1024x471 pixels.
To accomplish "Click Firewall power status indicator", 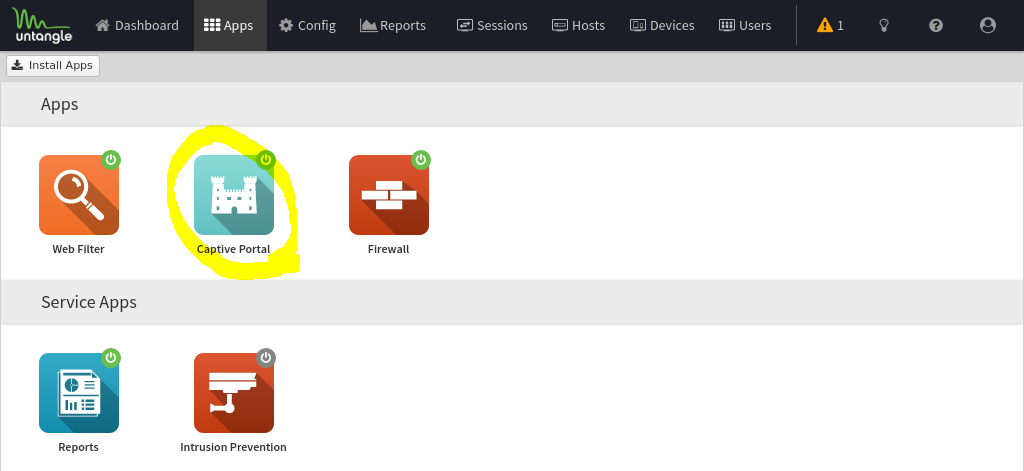I will (x=421, y=159).
